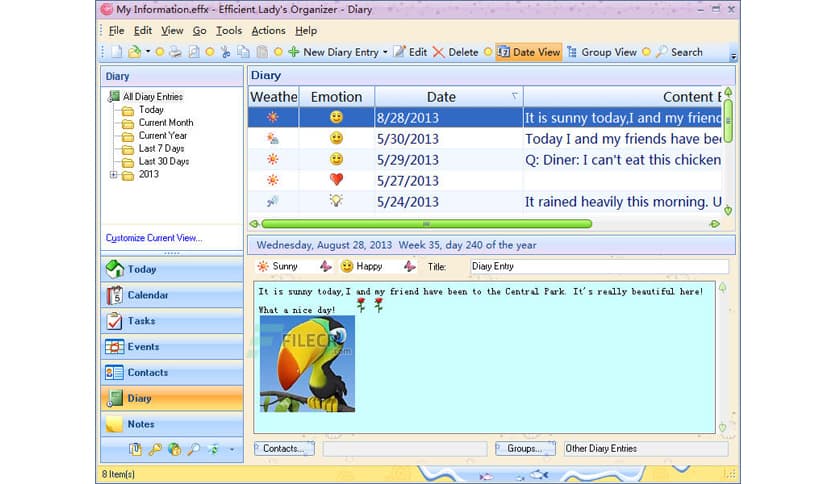836x484 pixels.
Task: Click the blank new-document toolbar icon
Action: (x=116, y=52)
